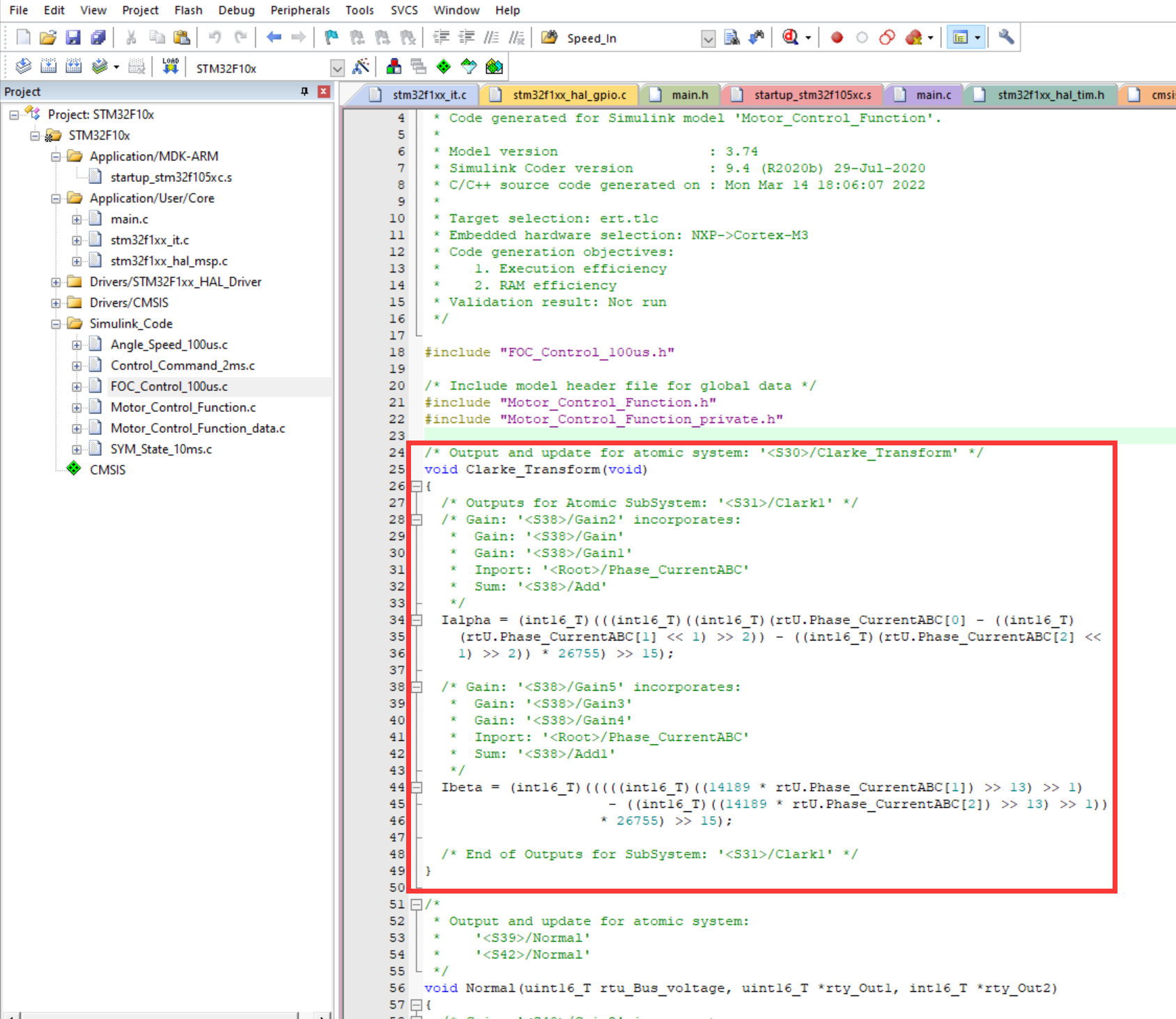This screenshot has height=1019, width=1176.
Task: Open the batch build dropdown arrow
Action: coord(116,67)
